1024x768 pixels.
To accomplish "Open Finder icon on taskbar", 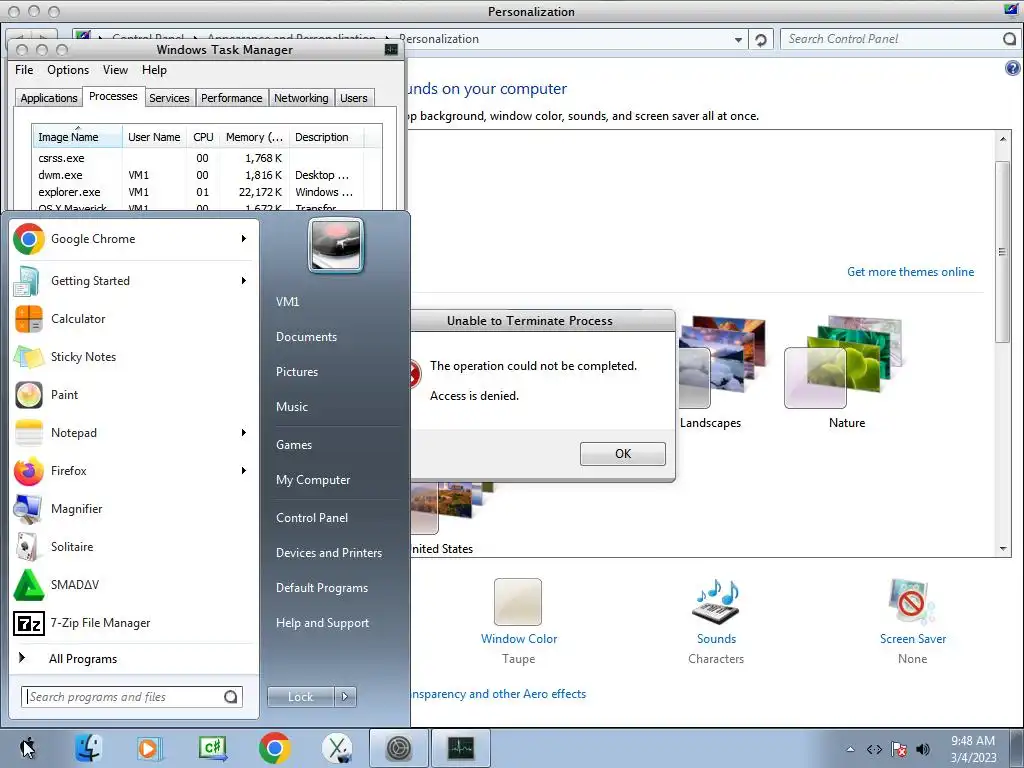I will (88, 748).
